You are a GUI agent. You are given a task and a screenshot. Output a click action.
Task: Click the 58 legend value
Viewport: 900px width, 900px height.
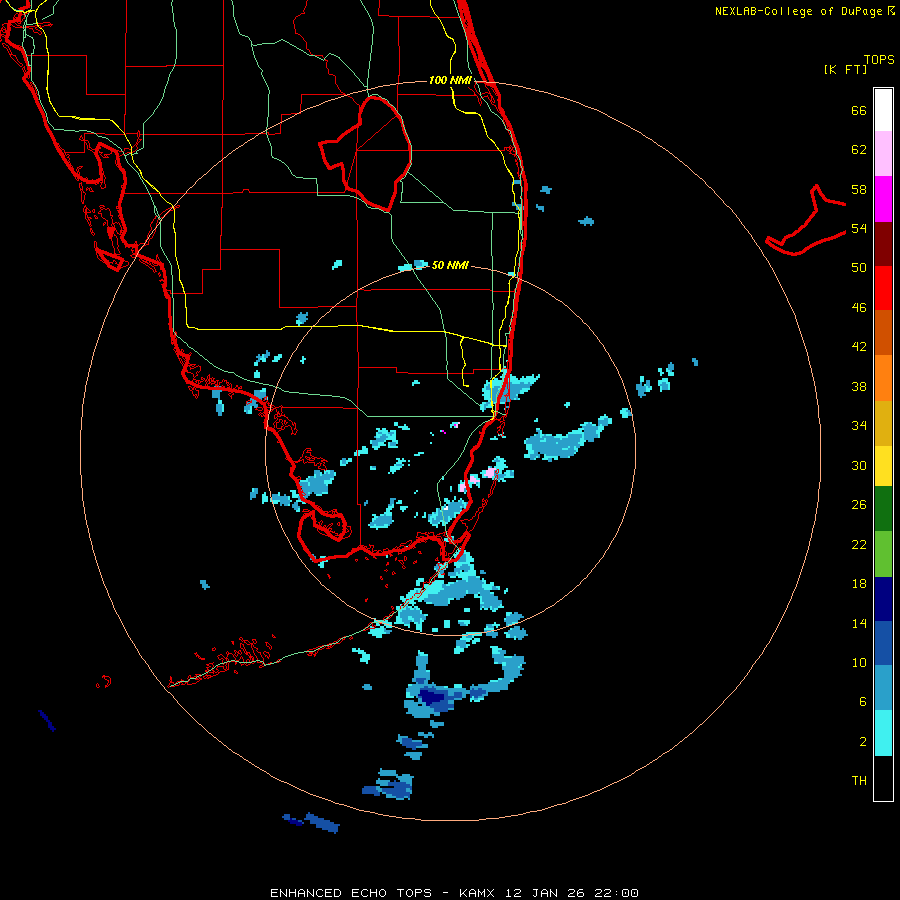click(859, 189)
